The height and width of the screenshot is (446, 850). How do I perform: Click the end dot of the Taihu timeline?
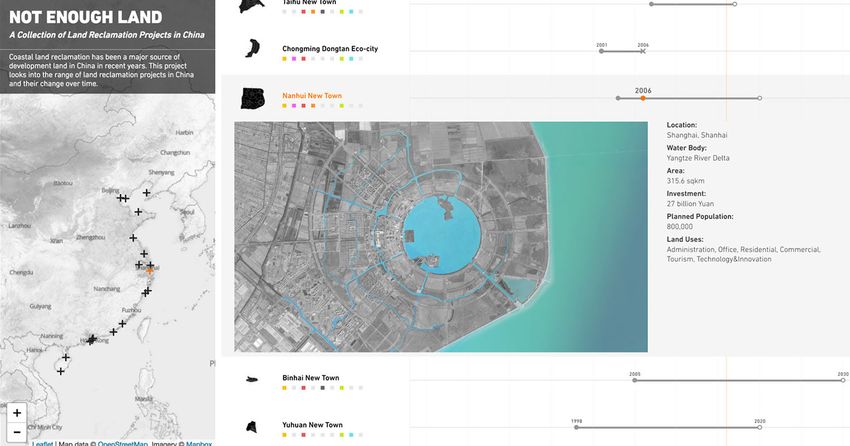[x=735, y=4]
